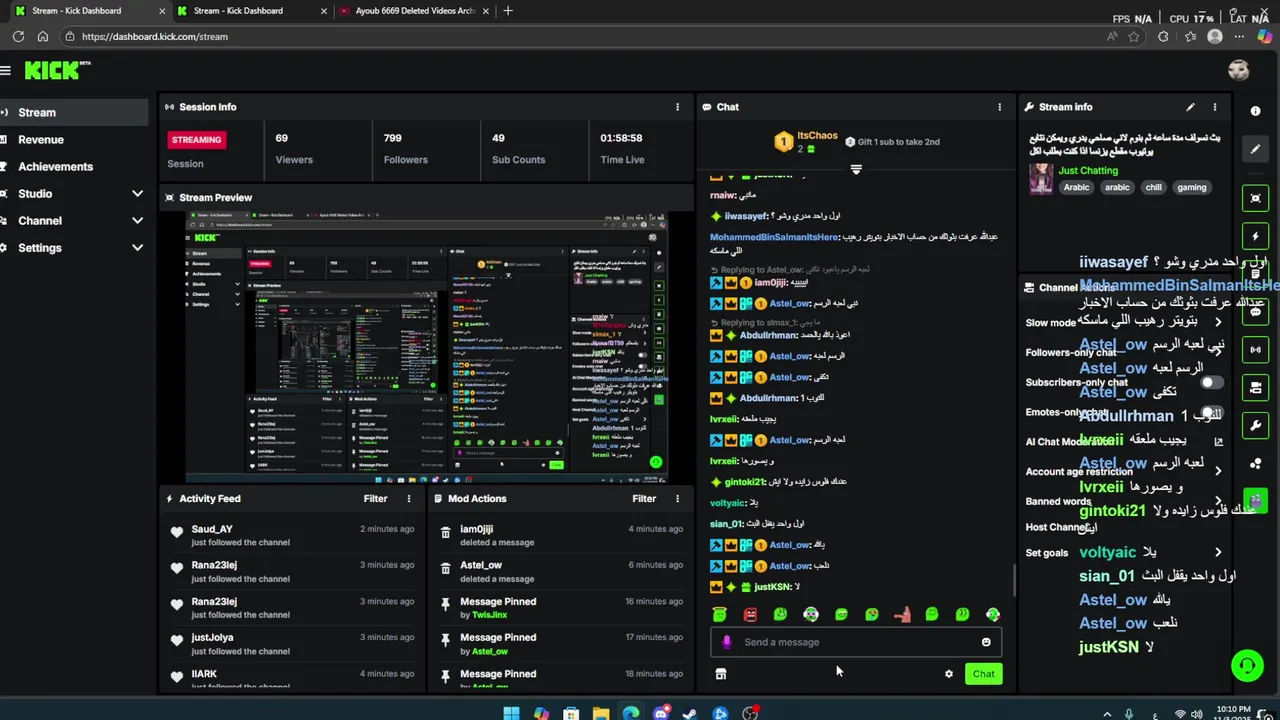The height and width of the screenshot is (720, 1280).
Task: Open the user avatar profile menu
Action: click(1238, 70)
